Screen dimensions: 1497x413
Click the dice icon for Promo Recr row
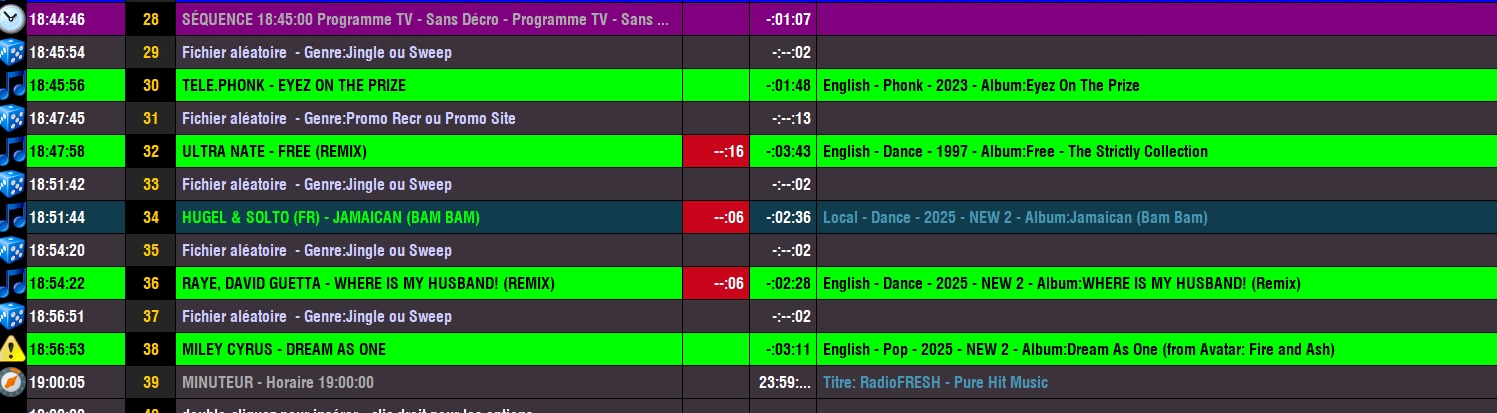pyautogui.click(x=12, y=118)
